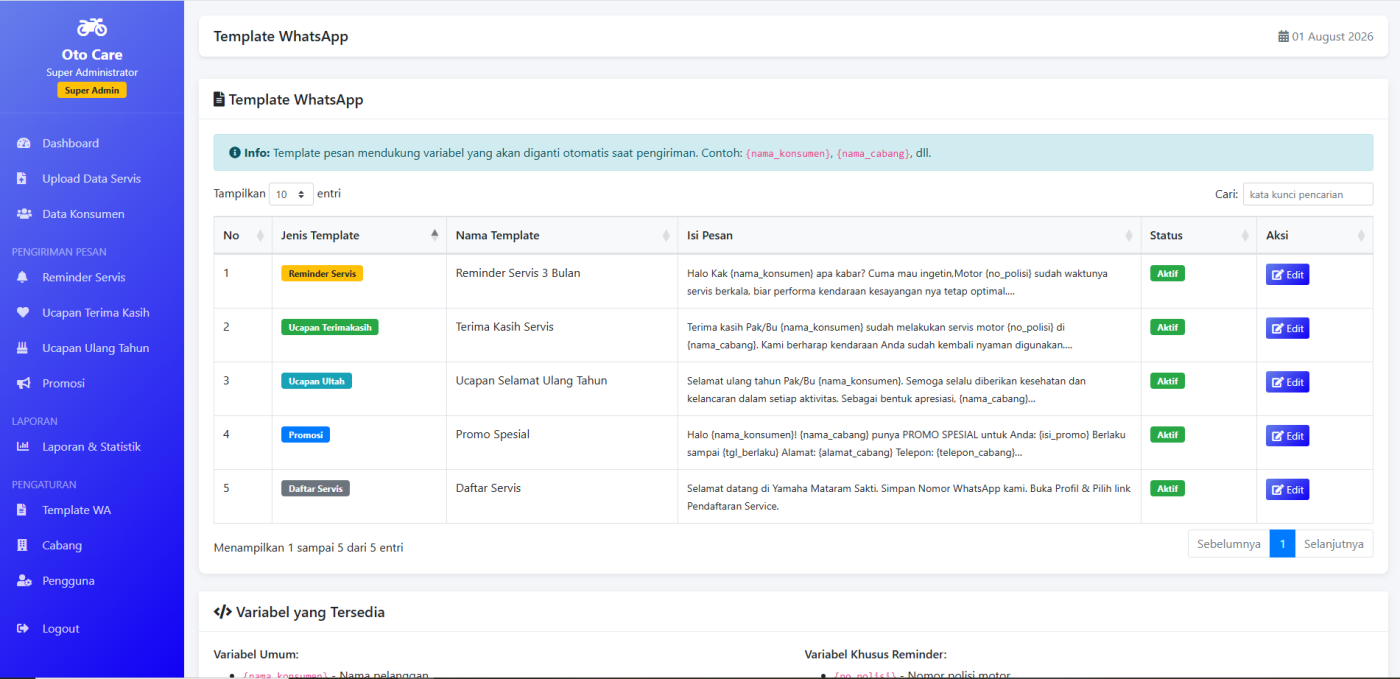The height and width of the screenshot is (679, 1400).
Task: Click the gray Daftar Servis badge
Action: [315, 489]
